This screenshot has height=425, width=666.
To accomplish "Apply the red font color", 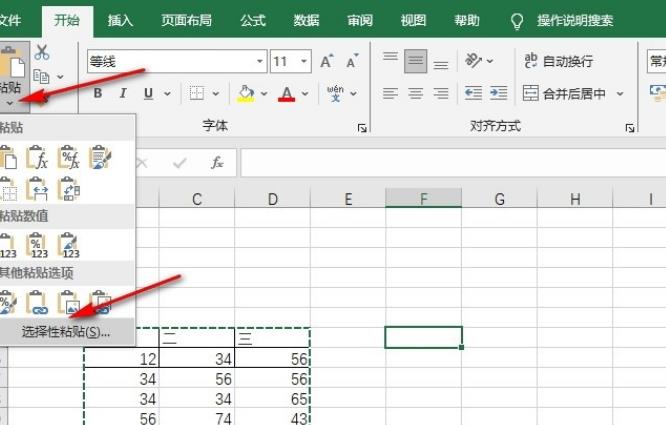I will [x=287, y=93].
